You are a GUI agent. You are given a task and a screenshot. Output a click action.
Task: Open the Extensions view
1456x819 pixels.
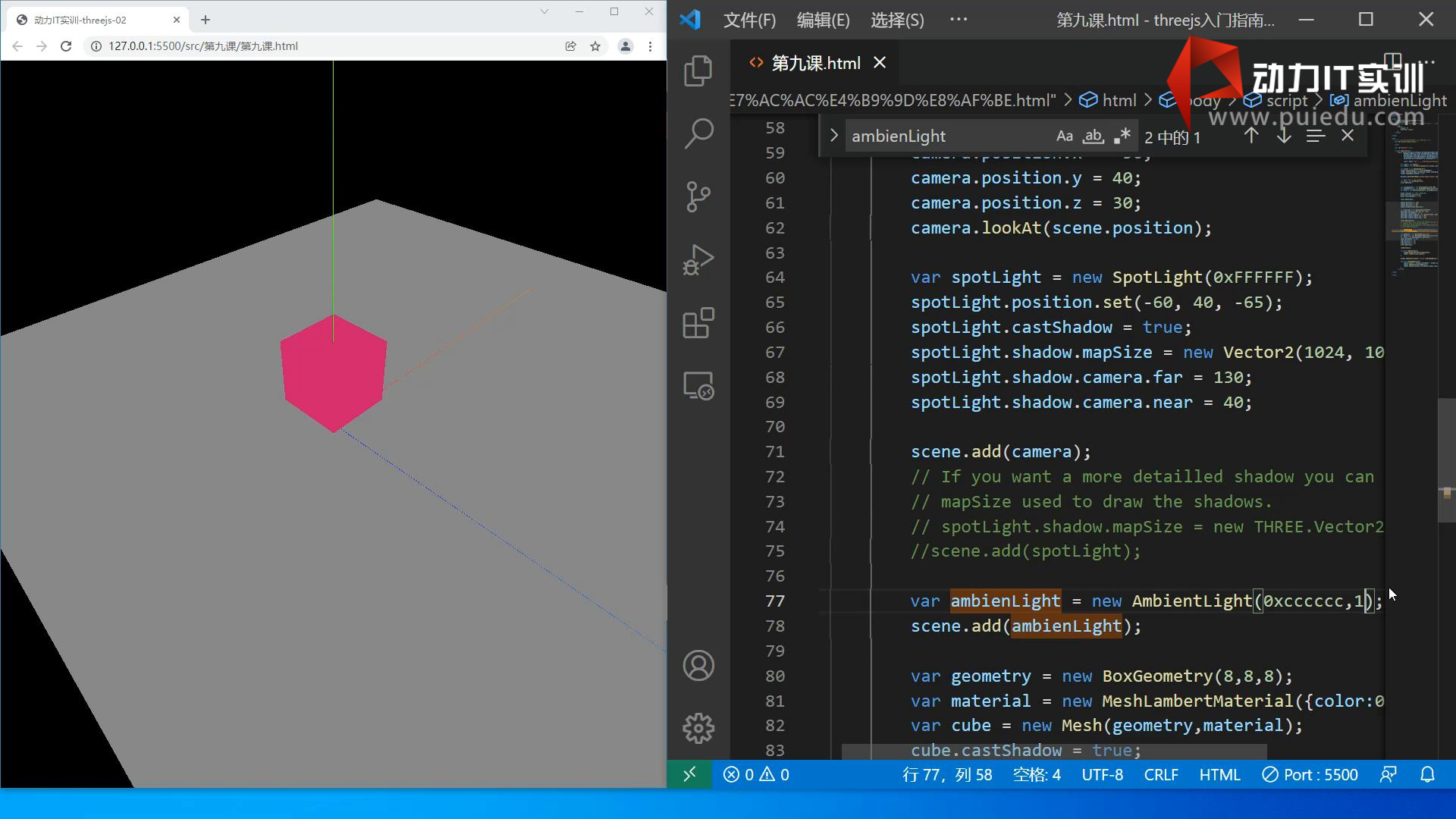pos(698,323)
